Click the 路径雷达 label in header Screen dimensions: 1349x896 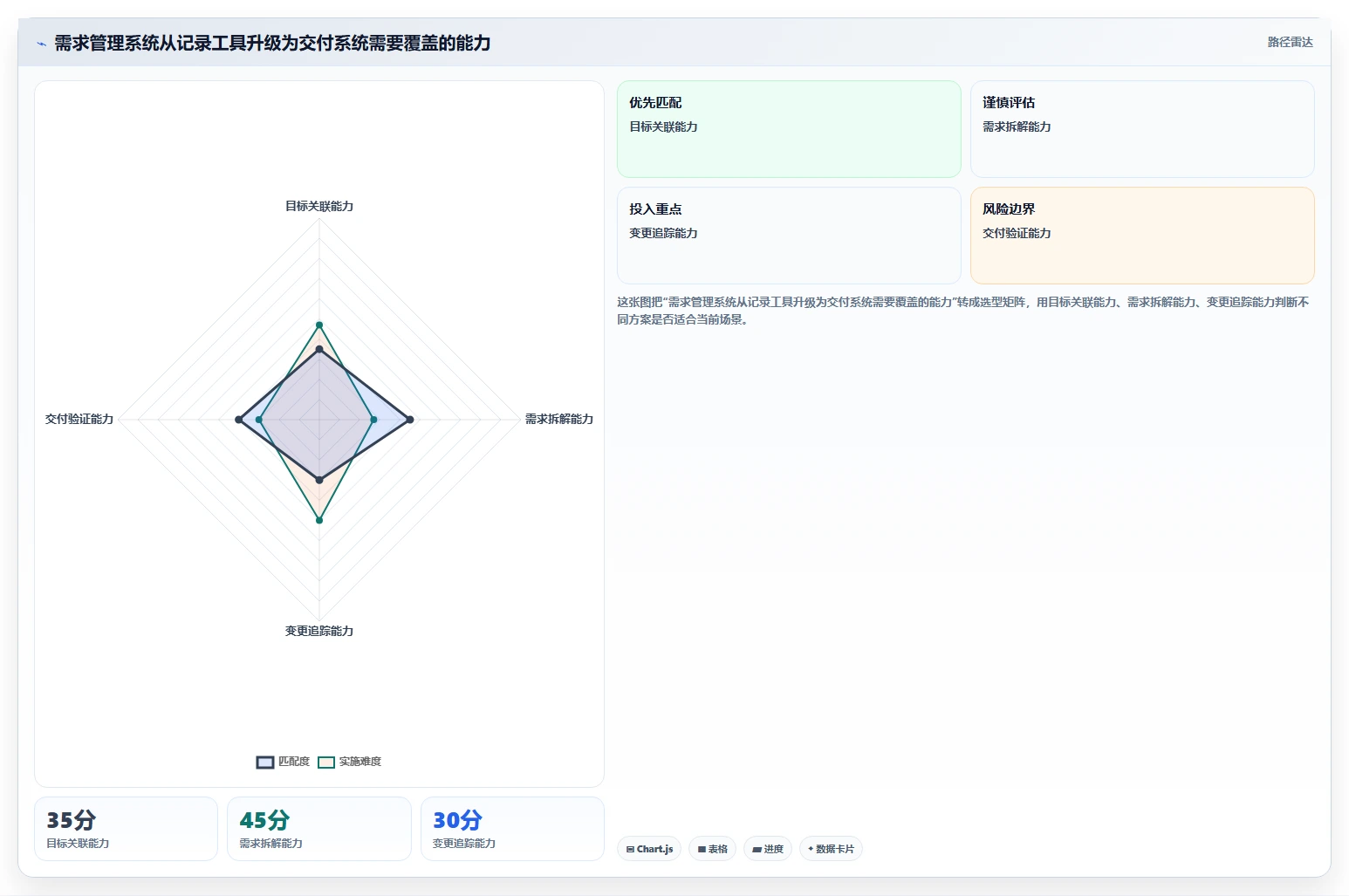point(1290,42)
